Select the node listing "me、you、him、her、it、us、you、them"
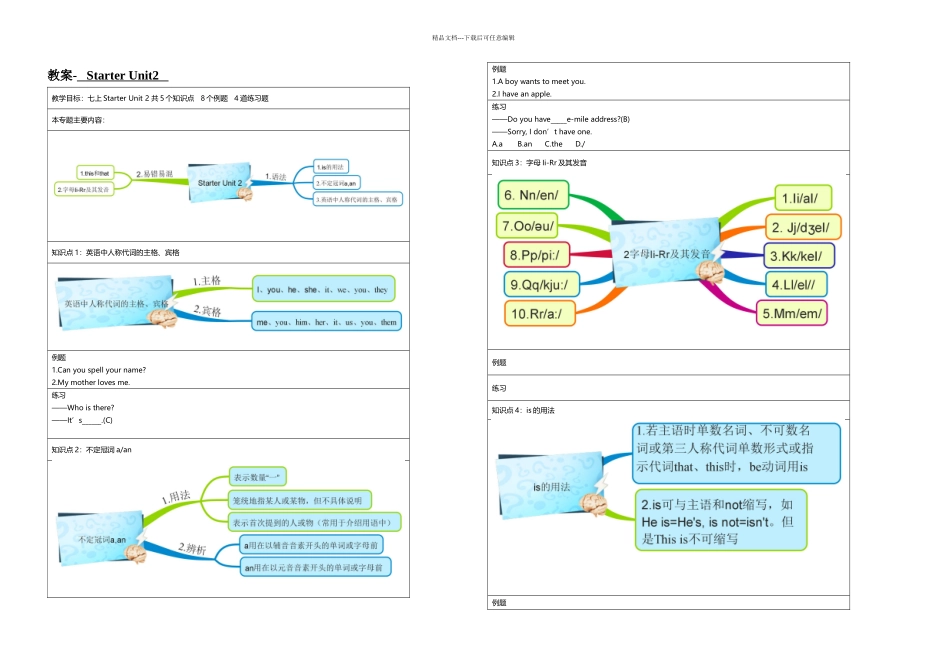The height and width of the screenshot is (672, 950). [327, 322]
